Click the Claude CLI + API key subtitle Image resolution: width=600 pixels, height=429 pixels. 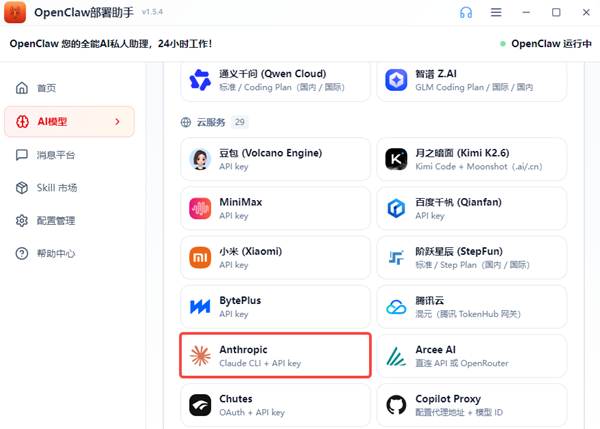point(260,363)
